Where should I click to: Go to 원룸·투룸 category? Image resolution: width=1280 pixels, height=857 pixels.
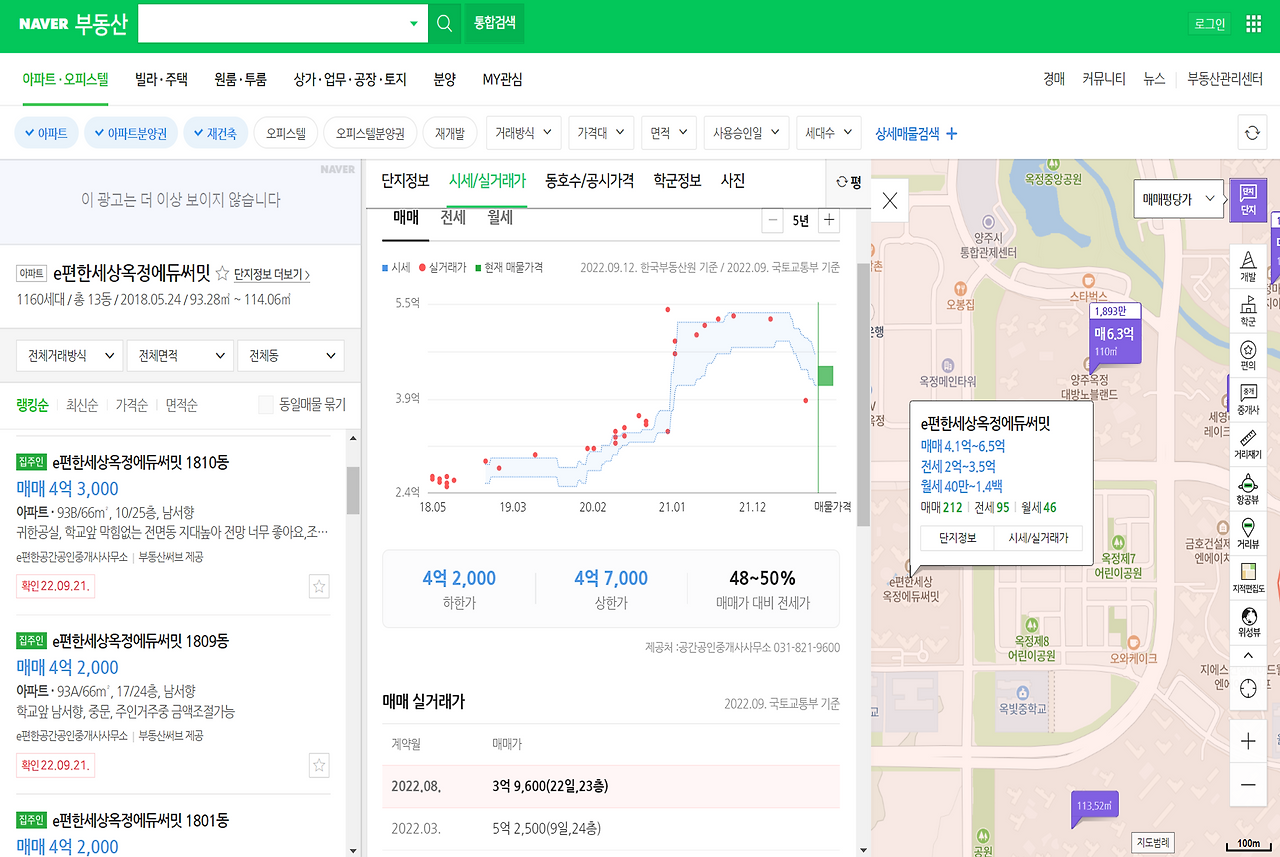point(240,80)
